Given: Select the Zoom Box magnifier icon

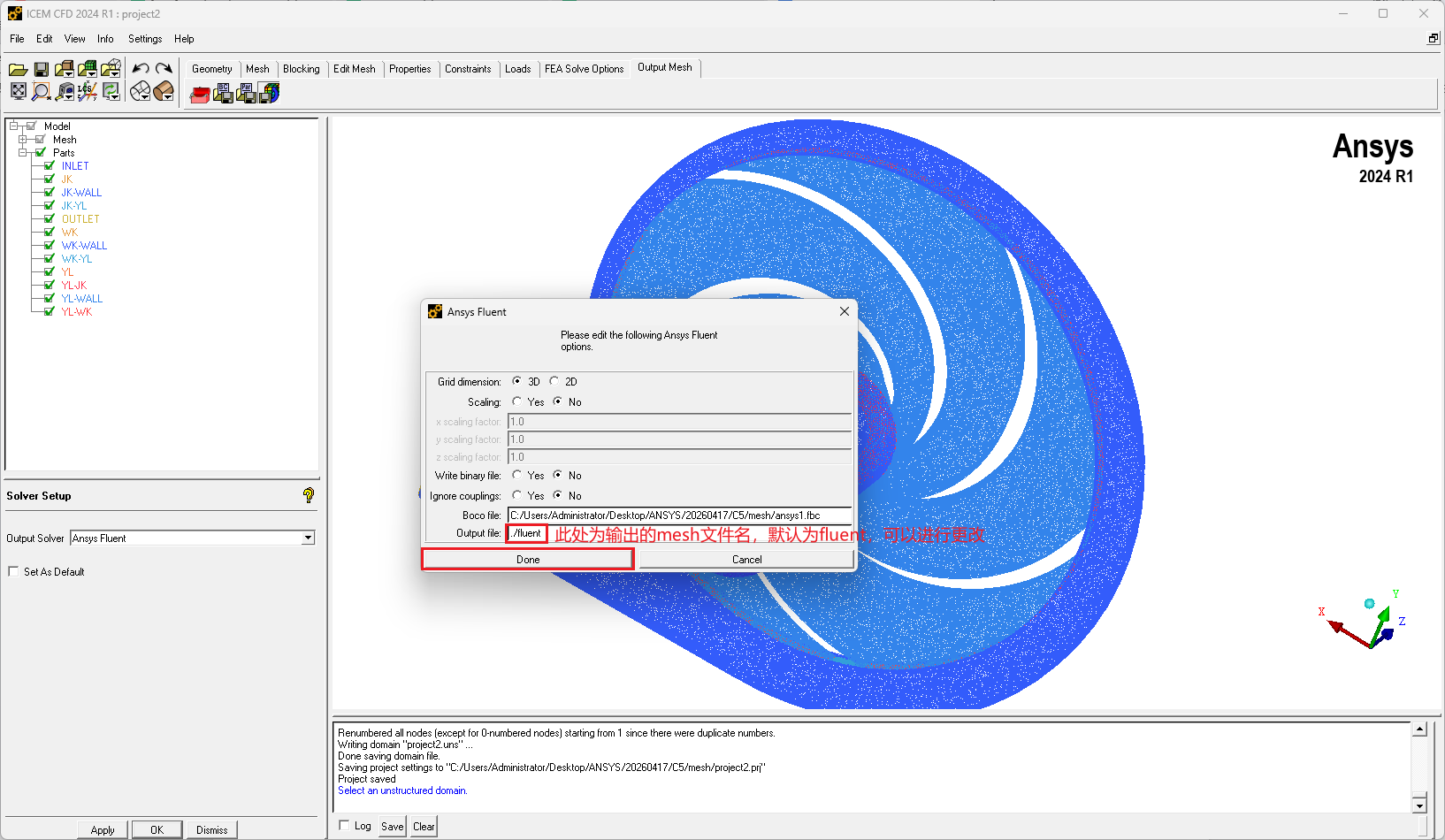Looking at the screenshot, I should 41,91.
